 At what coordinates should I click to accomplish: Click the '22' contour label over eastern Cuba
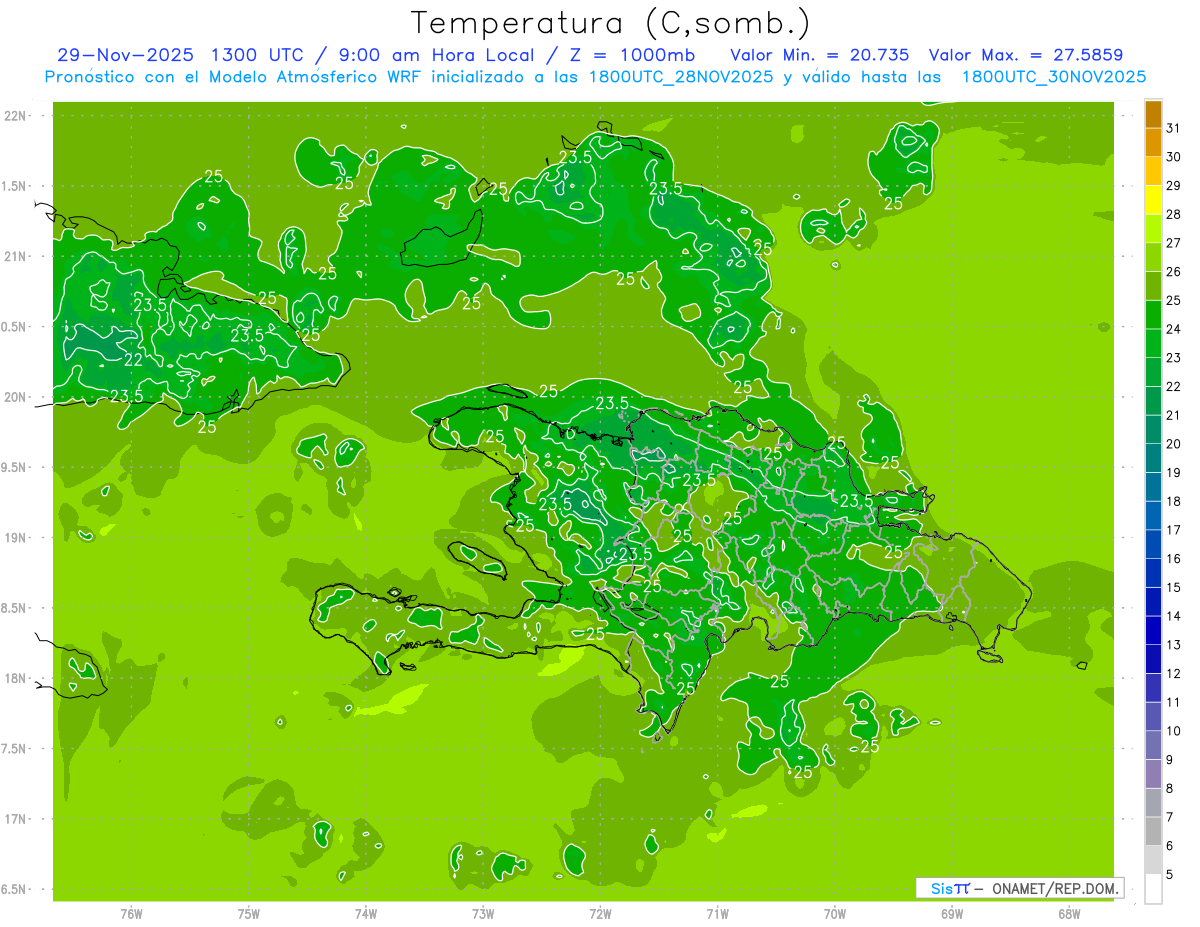tap(133, 360)
